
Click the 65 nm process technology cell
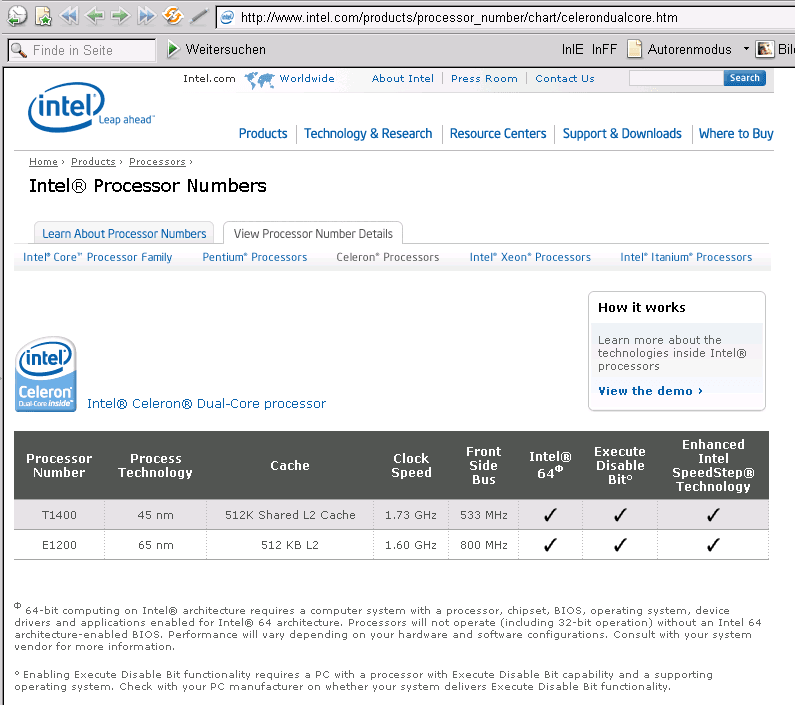coord(156,545)
